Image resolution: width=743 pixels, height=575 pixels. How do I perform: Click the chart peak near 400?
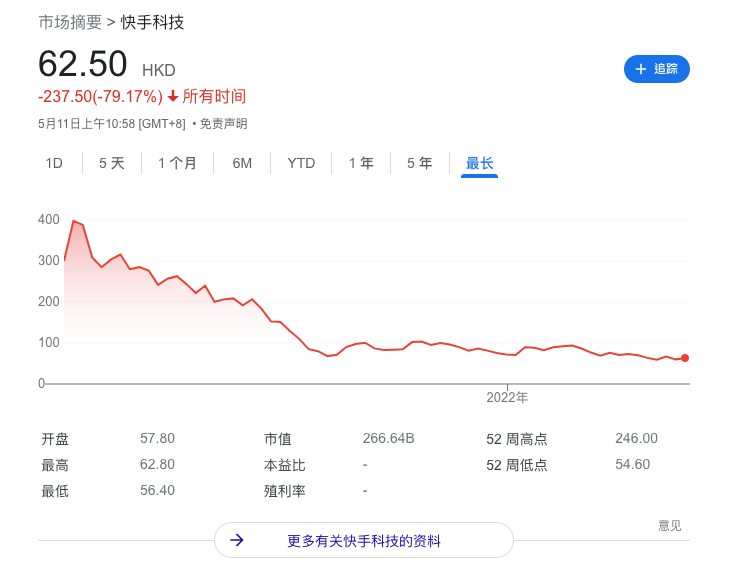tap(73, 222)
